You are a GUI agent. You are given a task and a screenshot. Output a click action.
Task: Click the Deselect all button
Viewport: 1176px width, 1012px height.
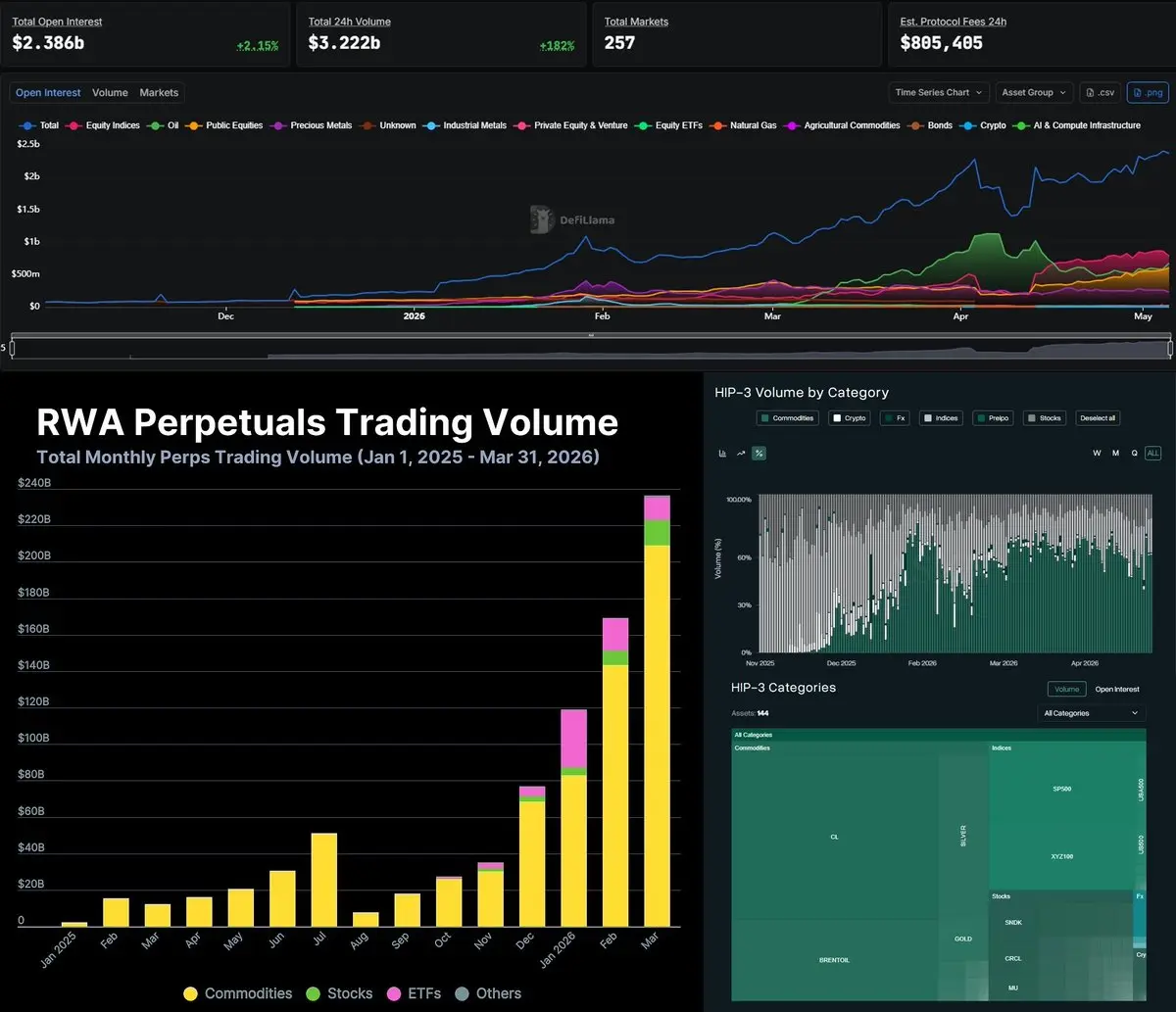1098,418
